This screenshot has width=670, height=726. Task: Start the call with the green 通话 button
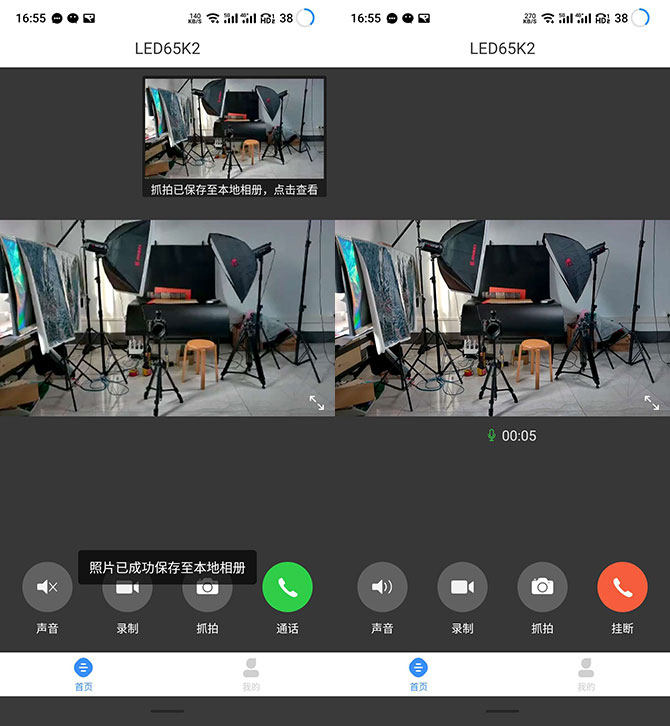click(x=287, y=587)
